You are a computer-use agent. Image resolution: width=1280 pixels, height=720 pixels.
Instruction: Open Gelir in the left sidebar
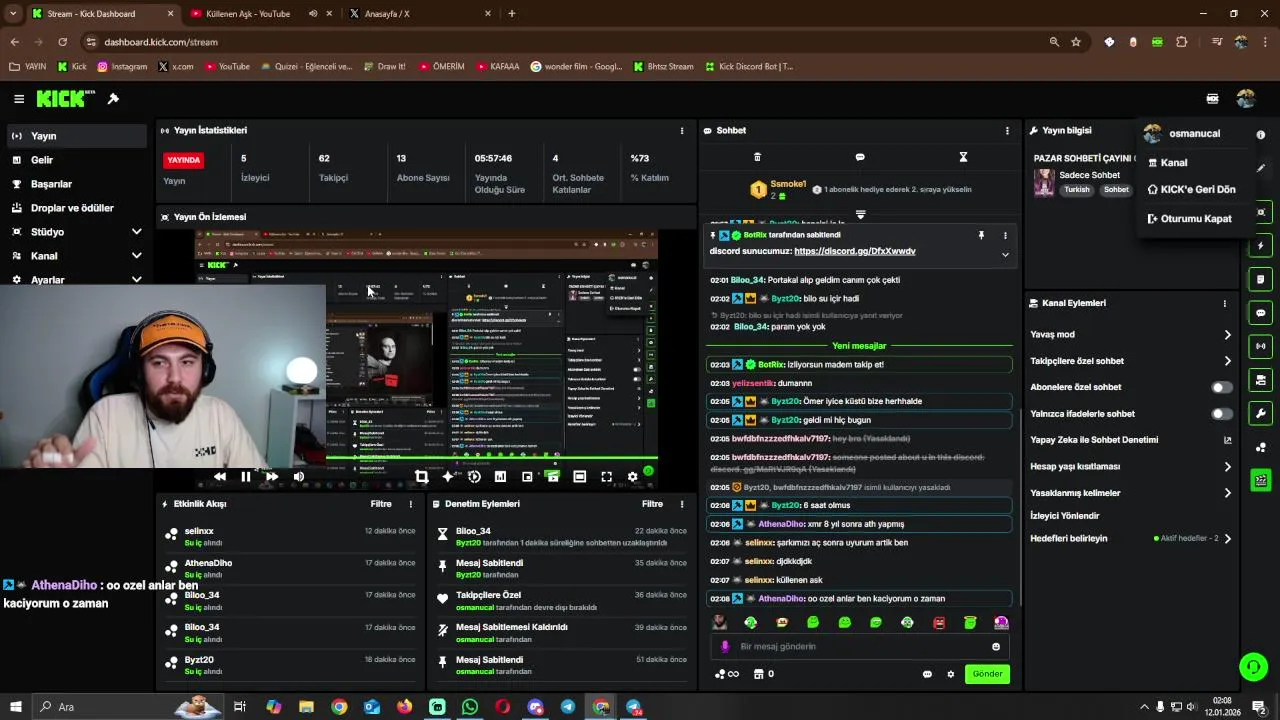[77, 160]
